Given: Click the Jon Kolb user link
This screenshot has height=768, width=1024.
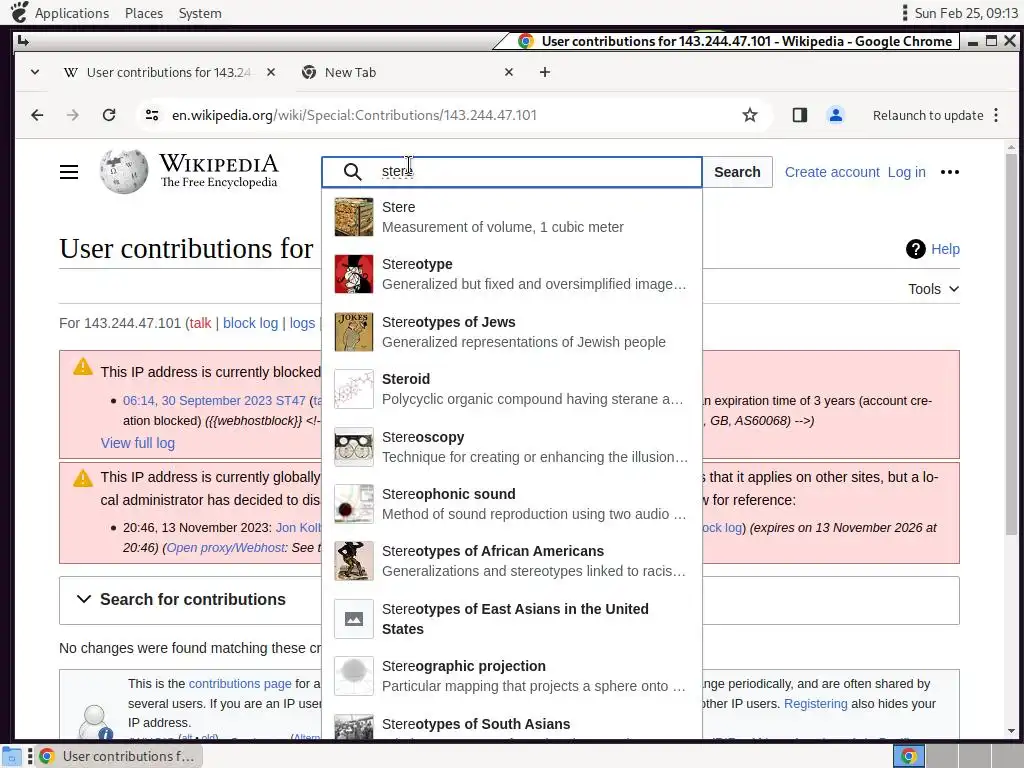Looking at the screenshot, I should tap(298, 528).
